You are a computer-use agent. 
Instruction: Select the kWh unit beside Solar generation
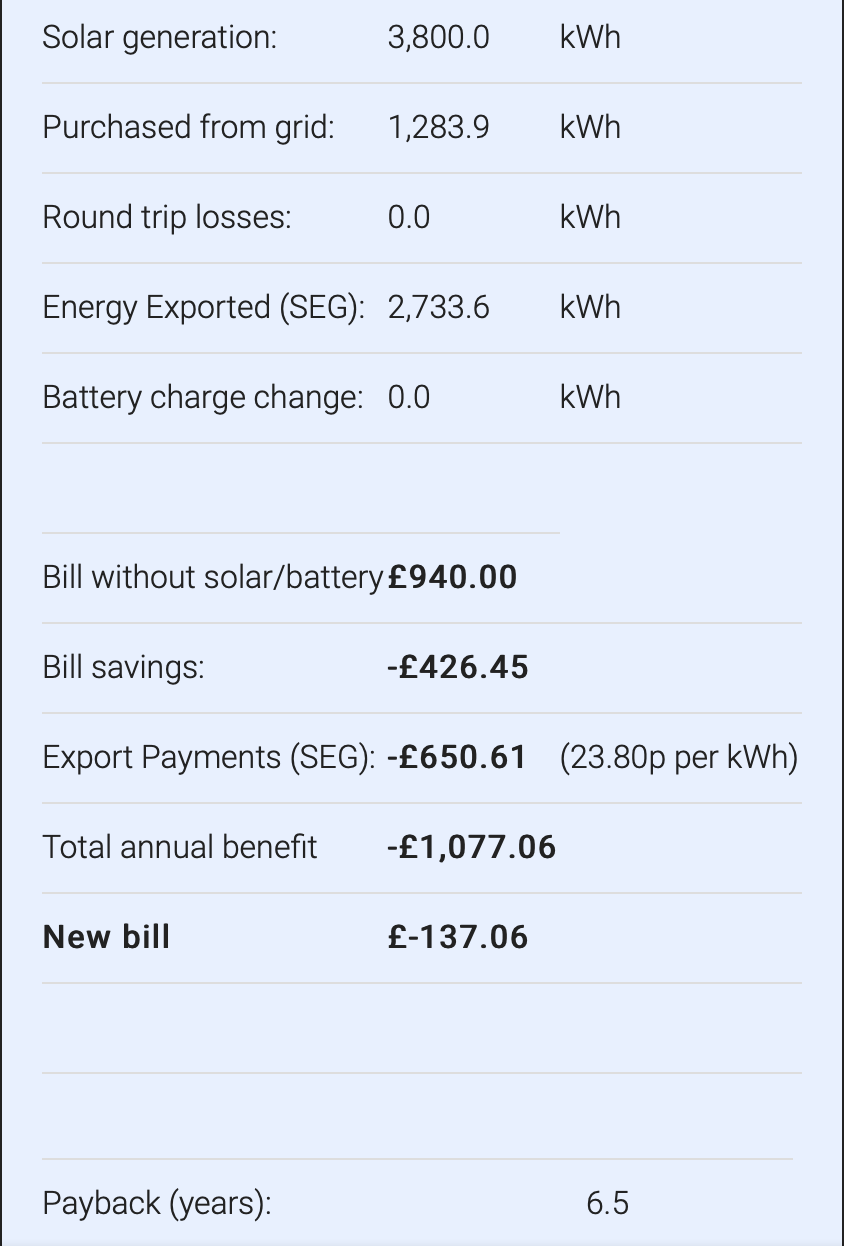click(x=590, y=38)
